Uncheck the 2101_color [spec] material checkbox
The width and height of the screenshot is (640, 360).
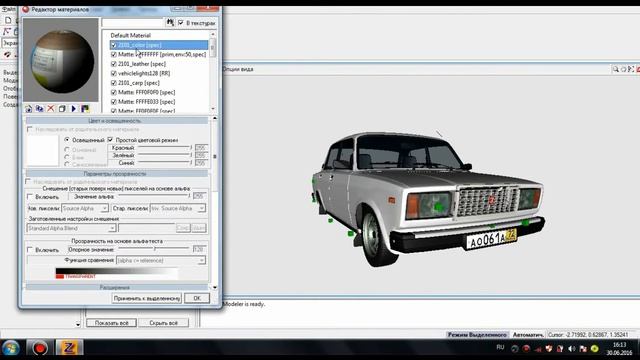114,45
